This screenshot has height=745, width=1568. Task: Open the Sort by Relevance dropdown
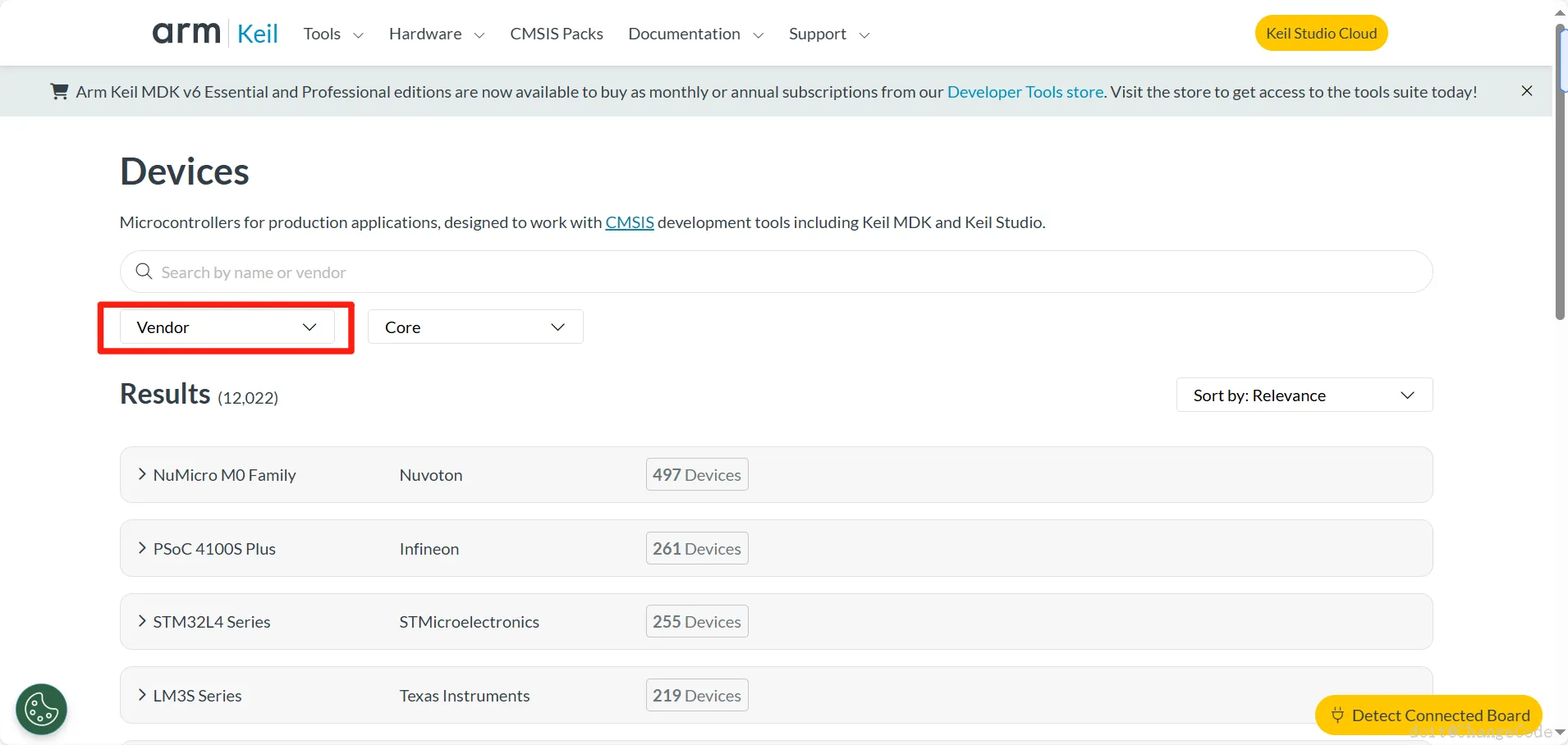click(x=1304, y=395)
